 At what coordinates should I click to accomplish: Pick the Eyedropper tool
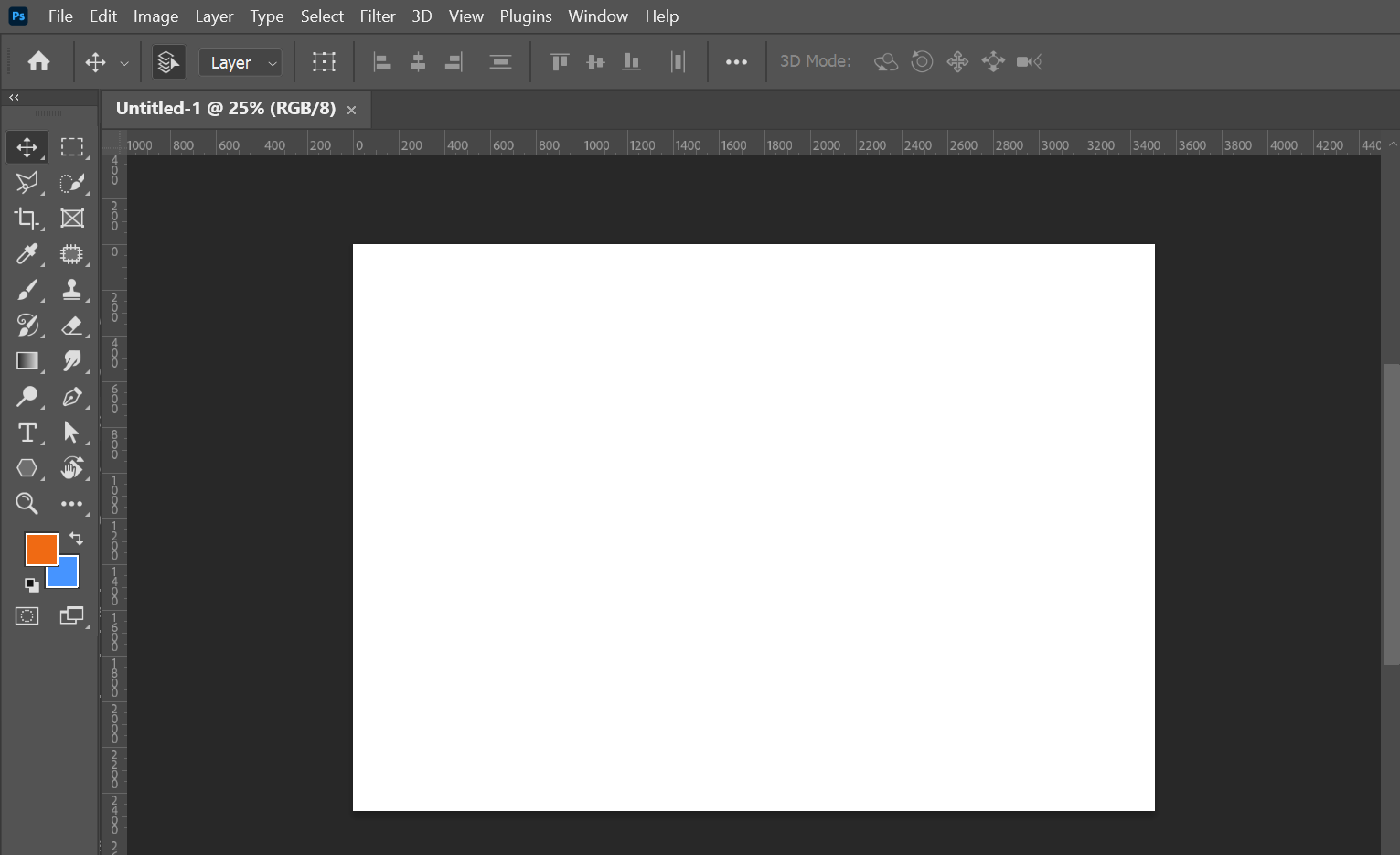click(27, 254)
